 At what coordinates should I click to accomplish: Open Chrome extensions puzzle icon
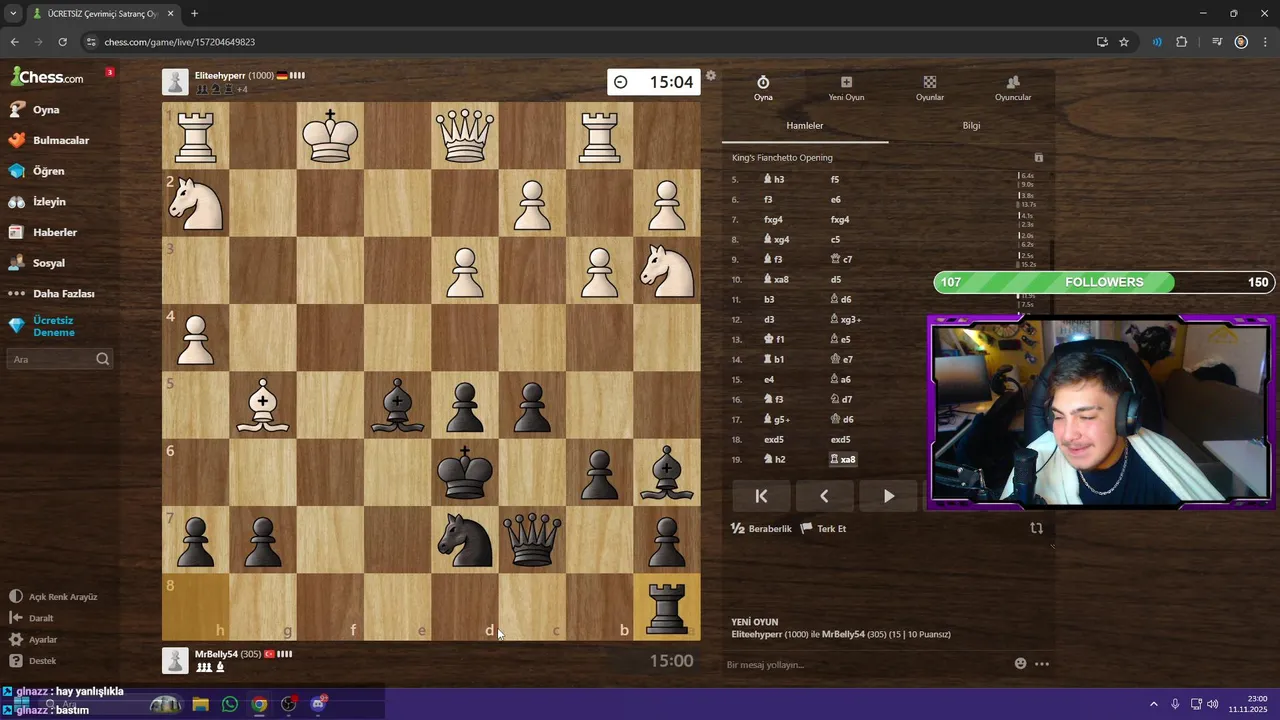[x=1181, y=42]
